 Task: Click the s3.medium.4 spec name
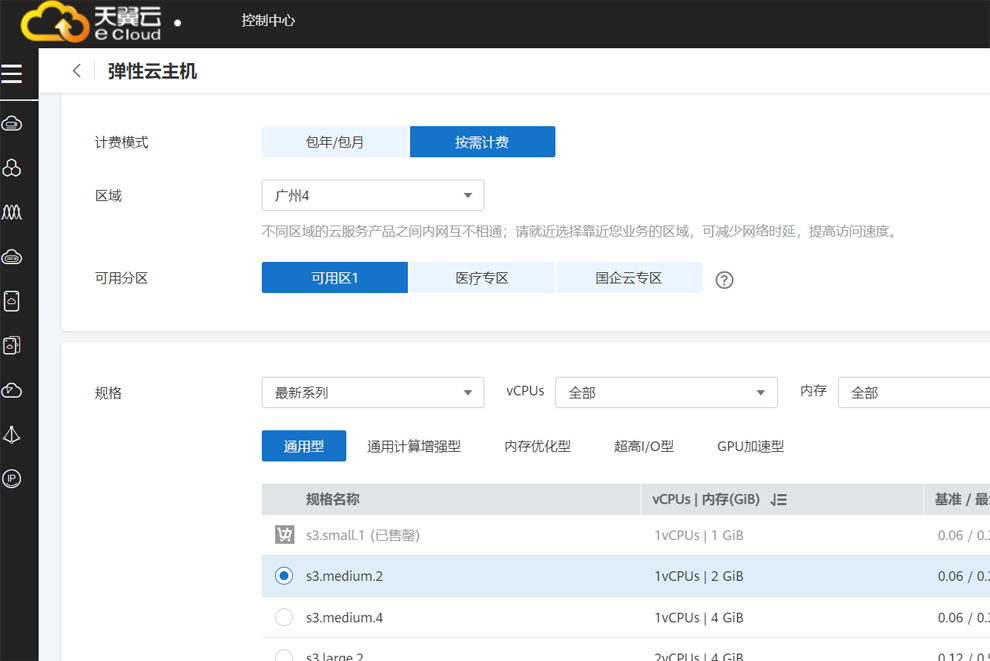(344, 617)
